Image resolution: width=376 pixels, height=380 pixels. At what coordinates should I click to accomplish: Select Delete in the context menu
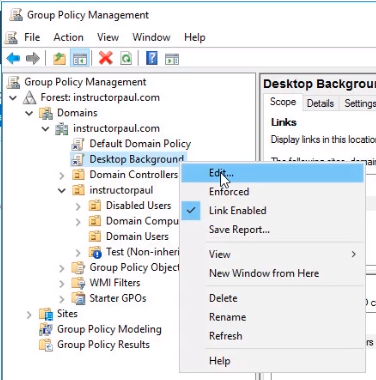coord(272,298)
